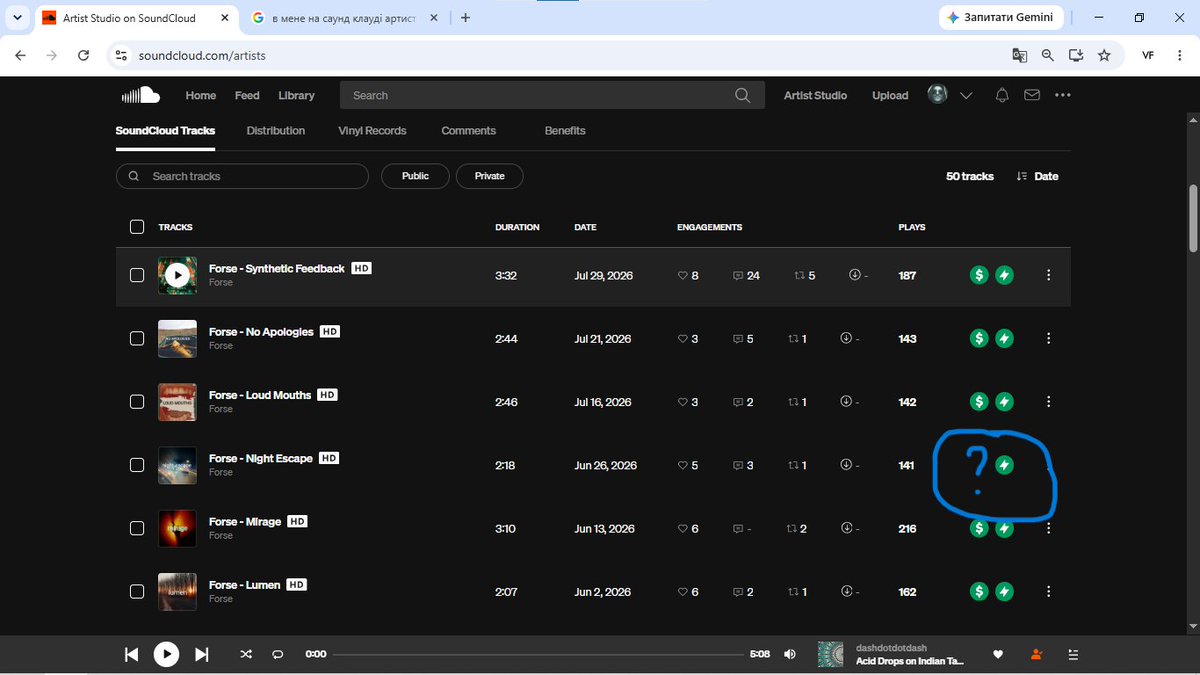Viewport: 1200px width, 675px height.
Task: Follow dashdotdotdash via the orange person icon
Action: pos(1036,654)
